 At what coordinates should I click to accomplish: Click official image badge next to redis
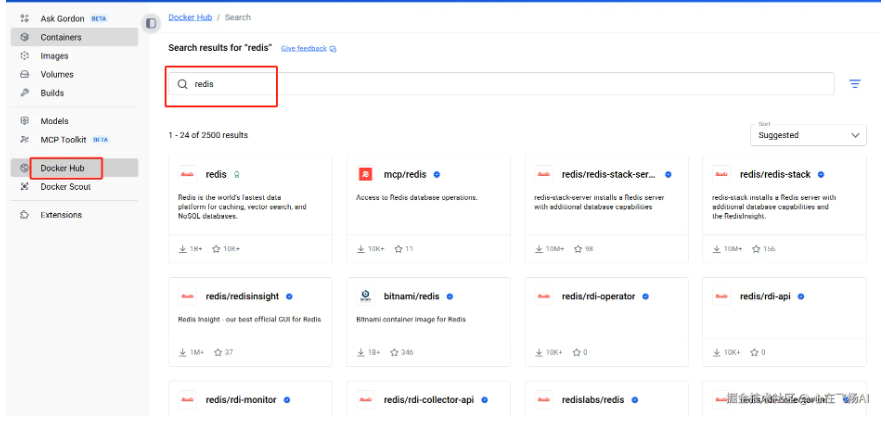pos(236,175)
